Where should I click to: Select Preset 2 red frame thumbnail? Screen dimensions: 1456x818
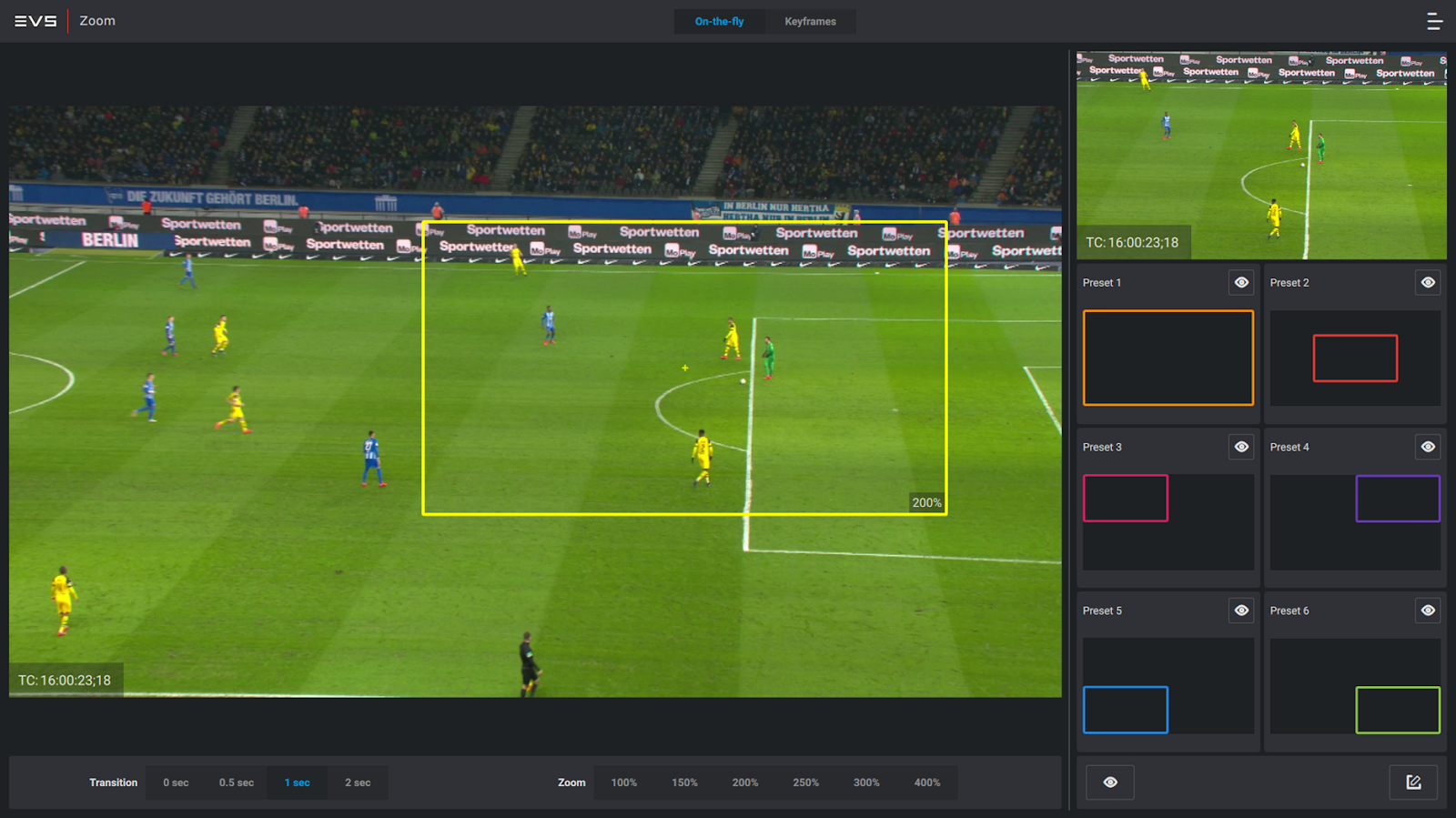(x=1355, y=358)
